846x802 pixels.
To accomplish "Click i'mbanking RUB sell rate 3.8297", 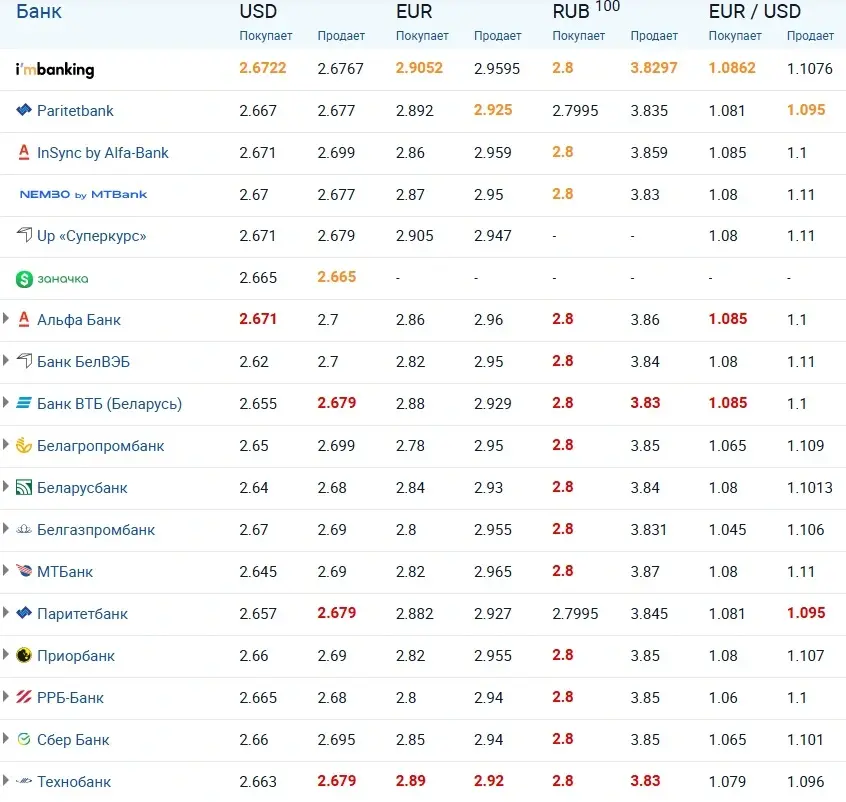I will (x=654, y=68).
